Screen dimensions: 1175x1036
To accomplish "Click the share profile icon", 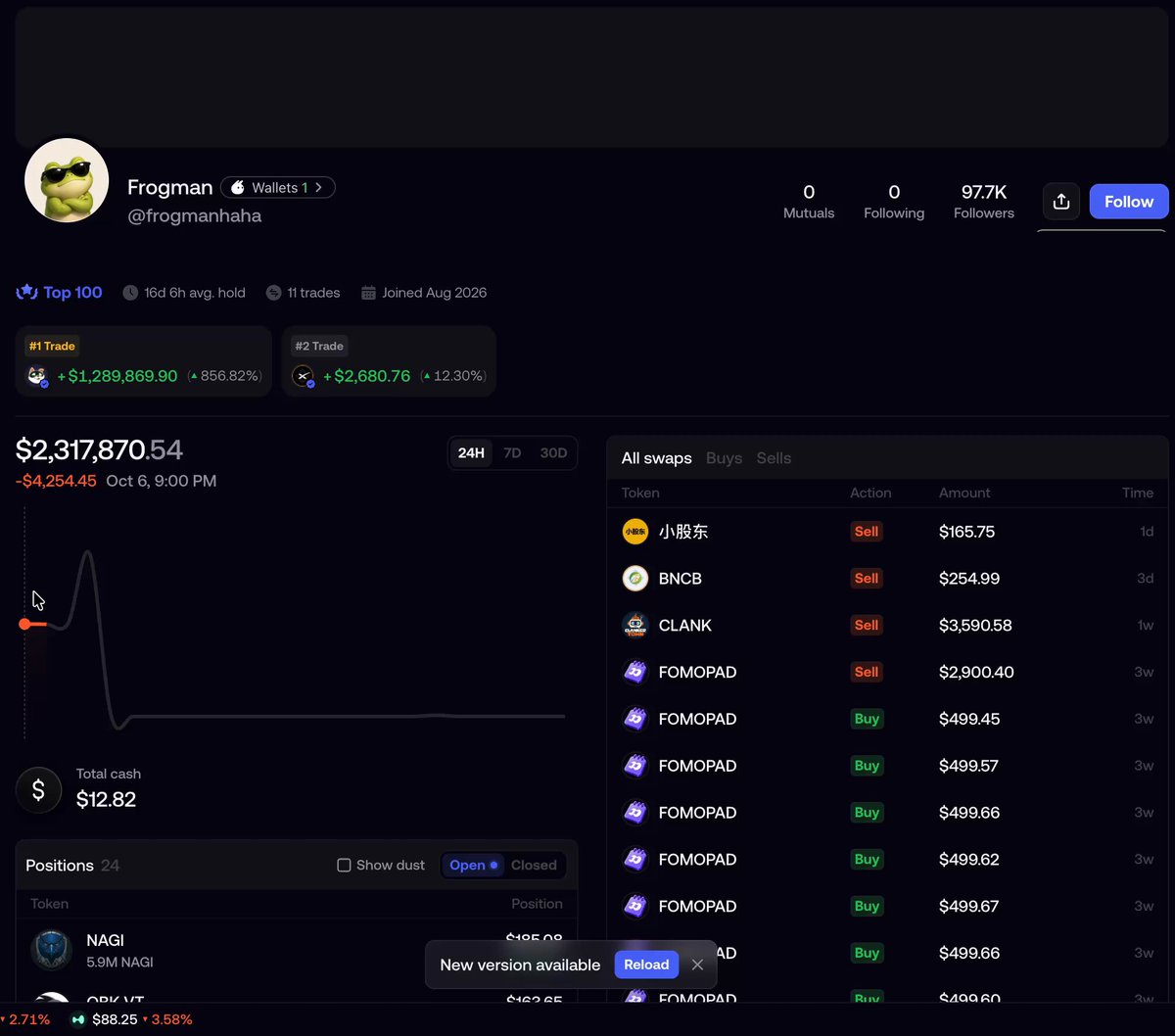I will tap(1061, 202).
